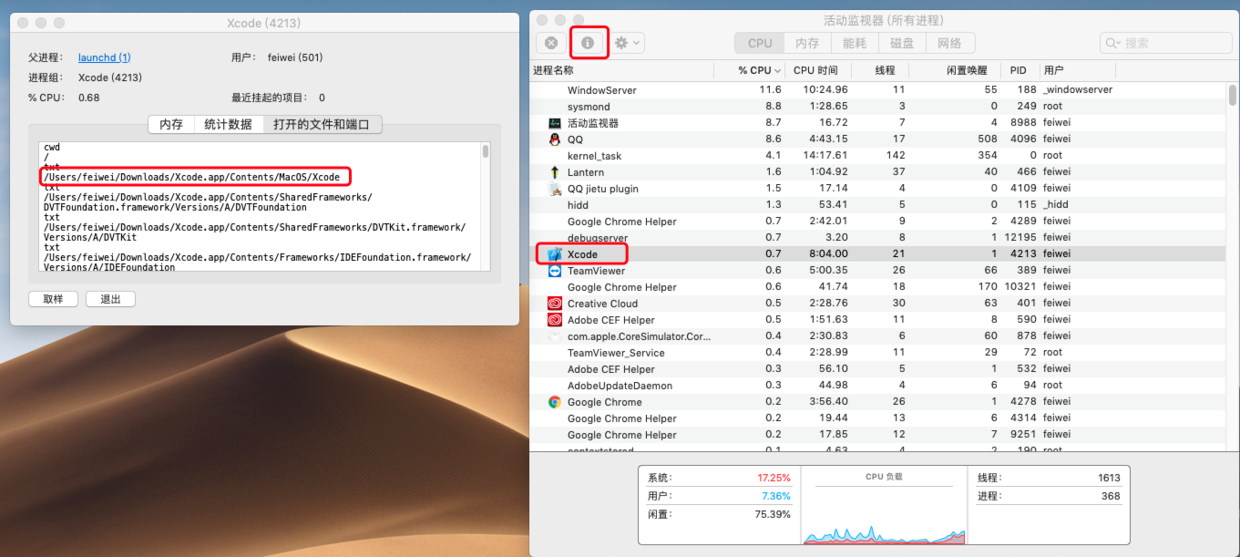
Task: Select the Google Chrome process icon
Action: point(555,402)
